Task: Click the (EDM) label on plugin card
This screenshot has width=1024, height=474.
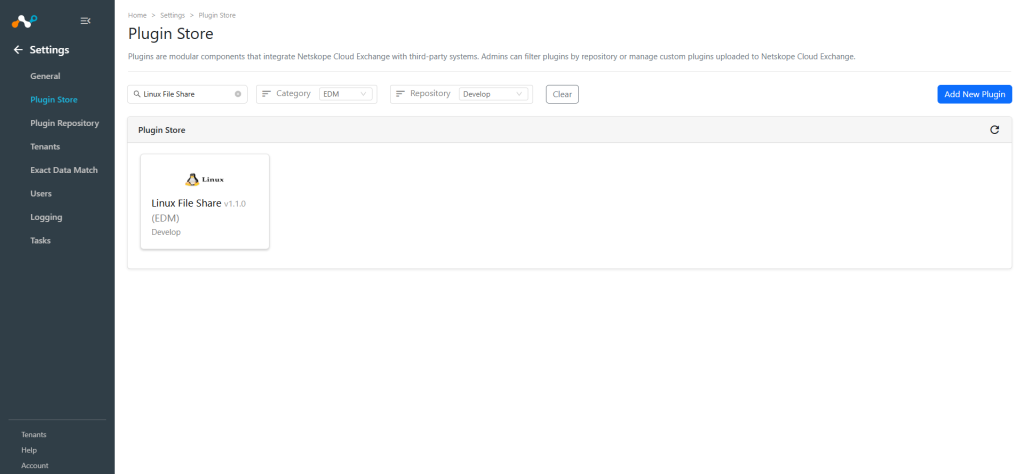Action: (x=165, y=218)
